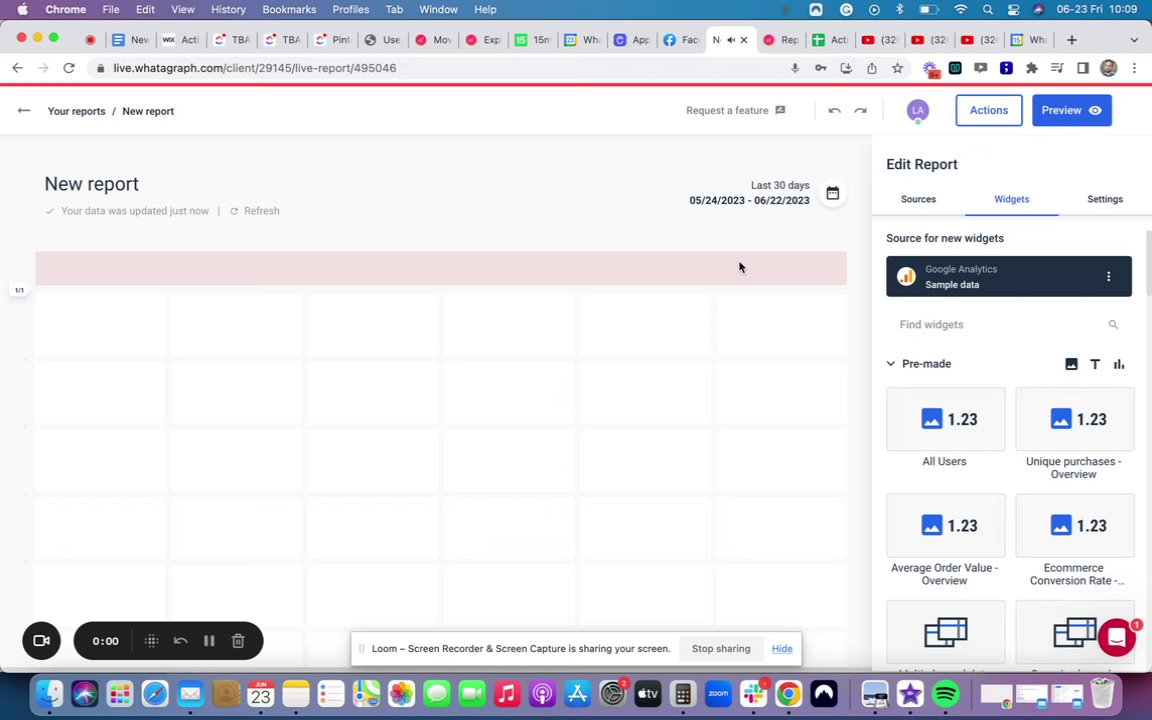The width and height of the screenshot is (1152, 720).
Task: Open the Chrome side panel icon
Action: point(1083,68)
